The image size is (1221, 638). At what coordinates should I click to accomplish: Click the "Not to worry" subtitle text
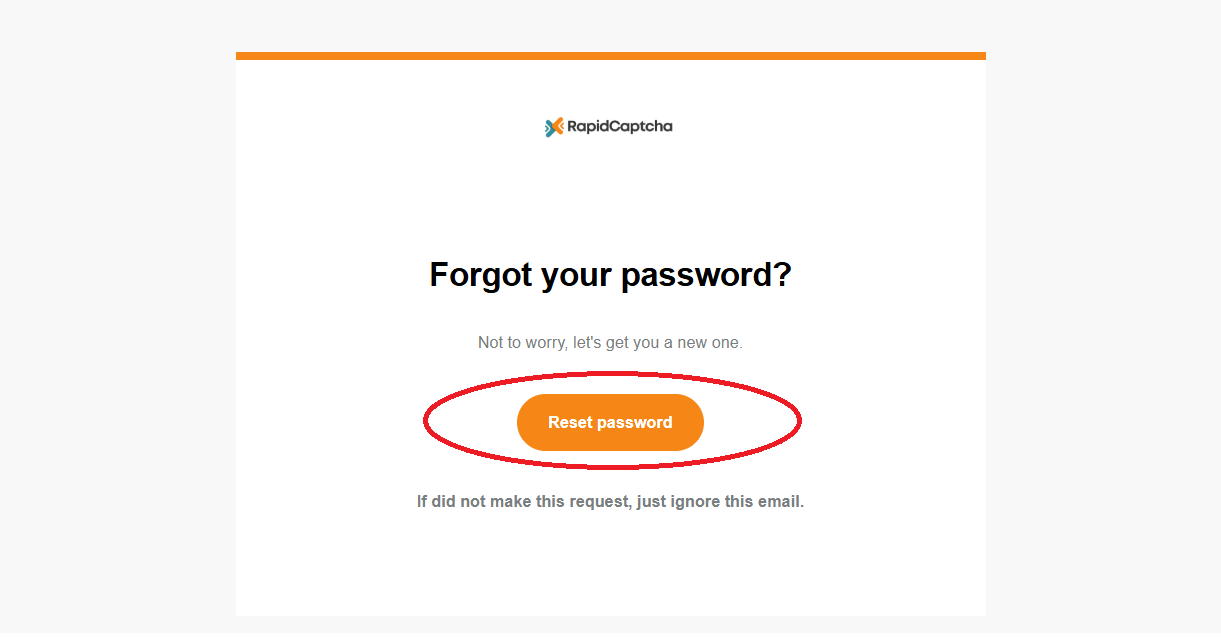(x=610, y=342)
